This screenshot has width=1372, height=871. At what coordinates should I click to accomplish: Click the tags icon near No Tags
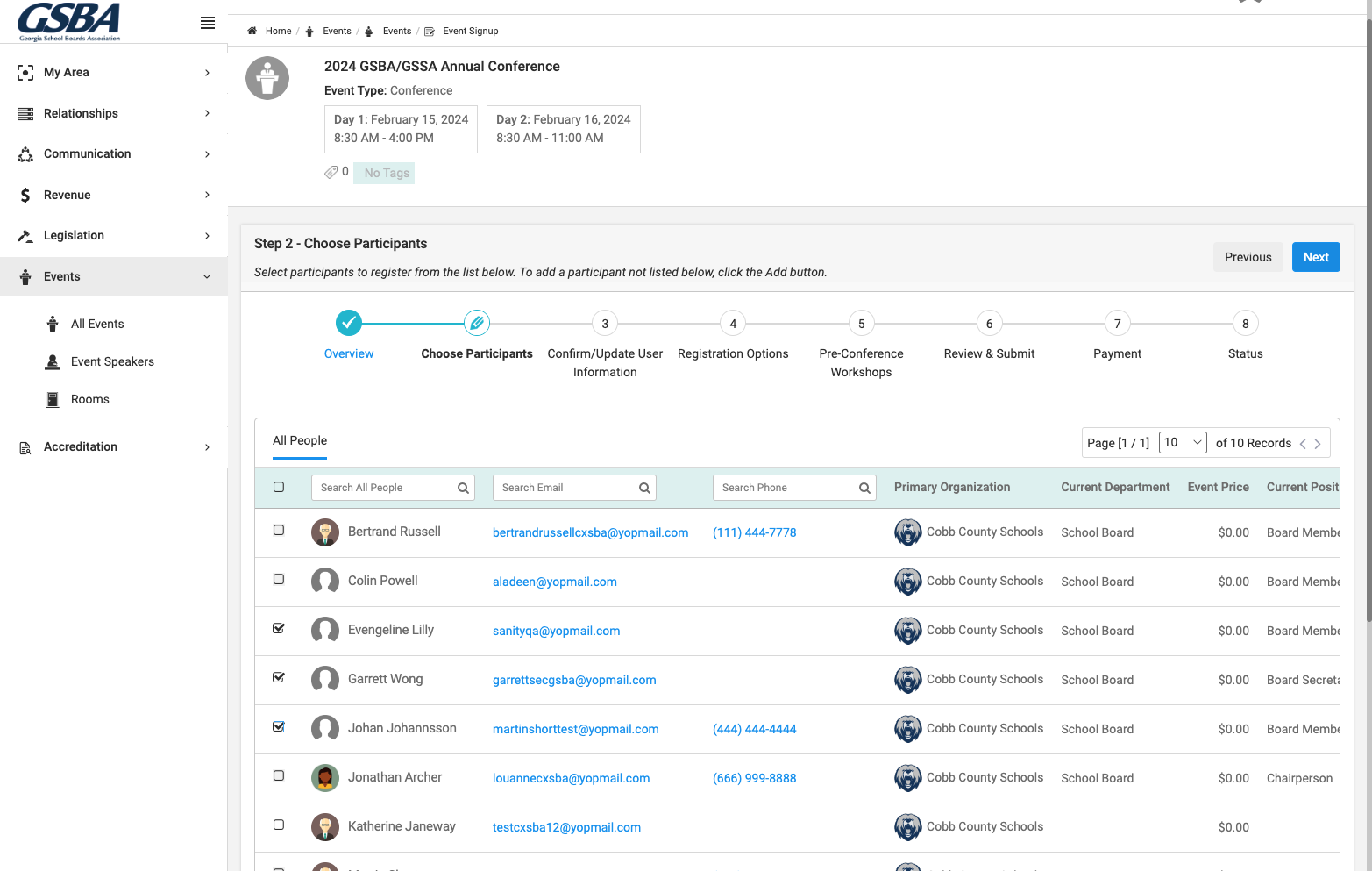tap(331, 172)
